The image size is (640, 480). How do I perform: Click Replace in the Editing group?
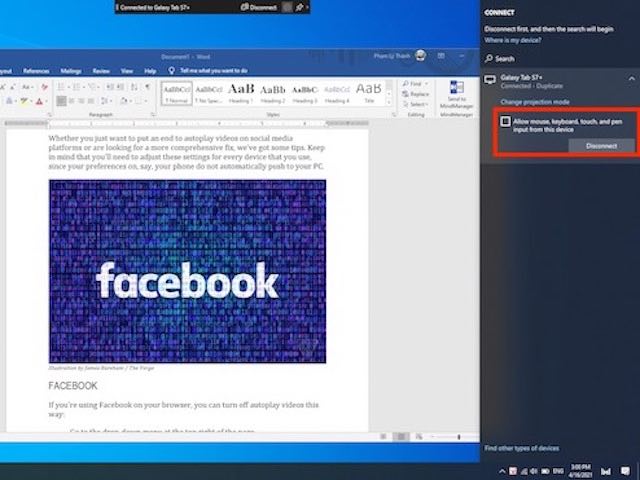(x=415, y=94)
